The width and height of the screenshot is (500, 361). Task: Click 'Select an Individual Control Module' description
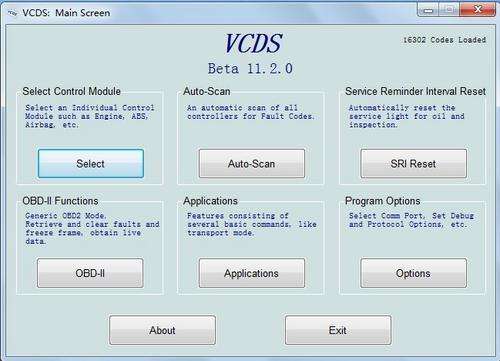click(x=90, y=116)
